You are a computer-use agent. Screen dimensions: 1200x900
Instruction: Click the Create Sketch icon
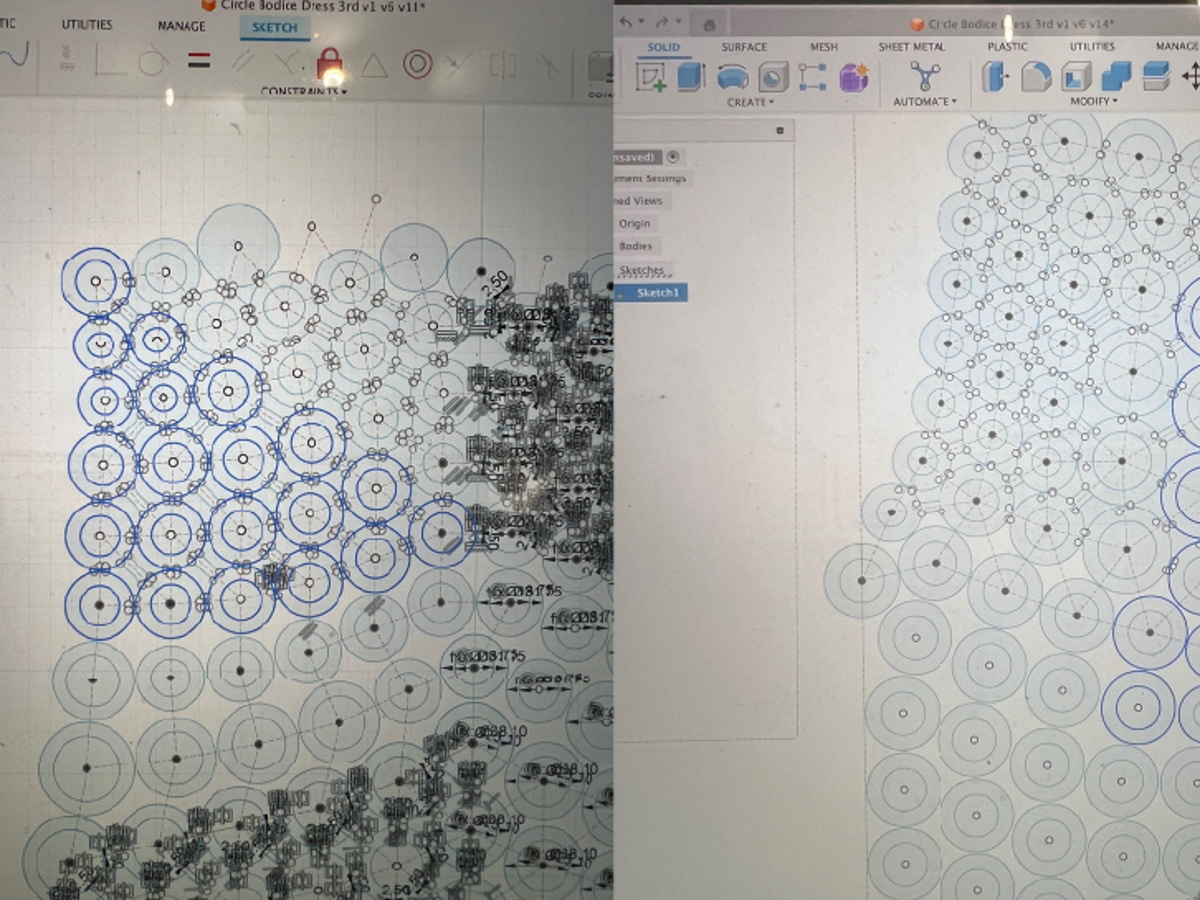tap(651, 77)
